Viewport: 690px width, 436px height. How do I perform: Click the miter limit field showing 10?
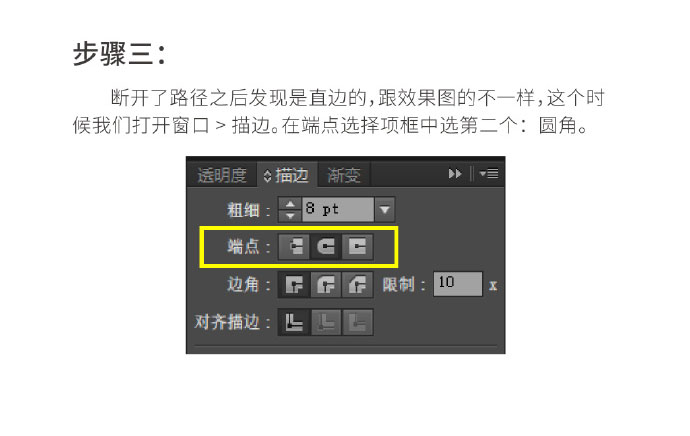(x=458, y=284)
